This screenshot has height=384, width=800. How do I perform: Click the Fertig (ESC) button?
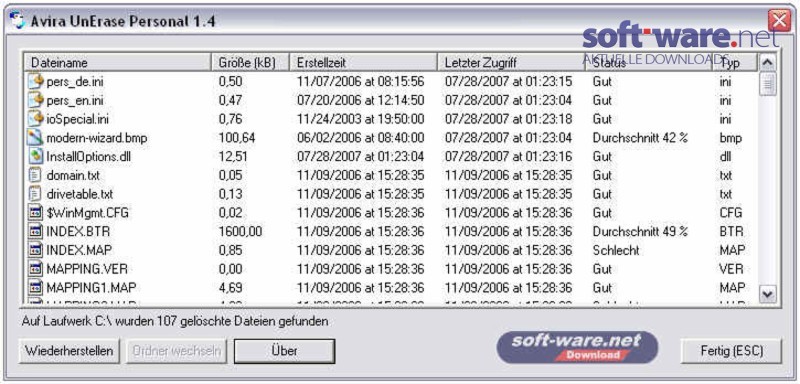[731, 351]
